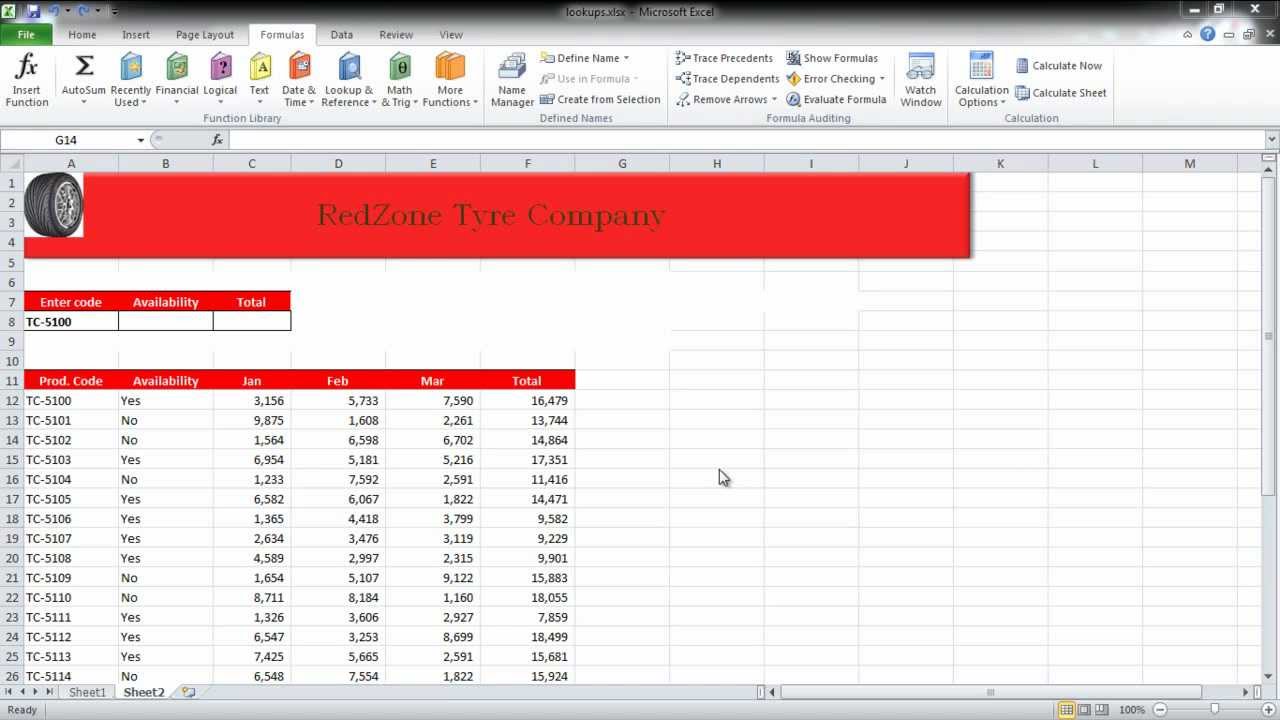Open the More Functions menu
Screen dimensions: 1280x720
(450, 80)
